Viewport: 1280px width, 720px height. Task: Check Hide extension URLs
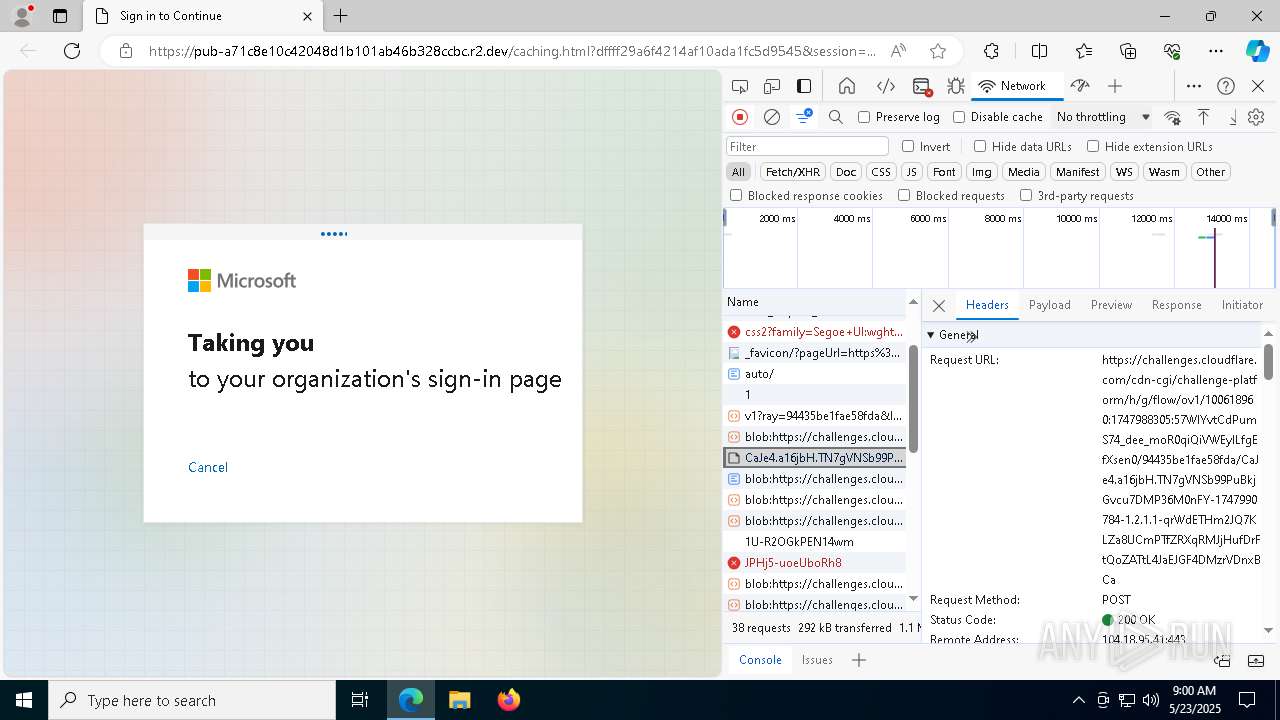[1093, 146]
